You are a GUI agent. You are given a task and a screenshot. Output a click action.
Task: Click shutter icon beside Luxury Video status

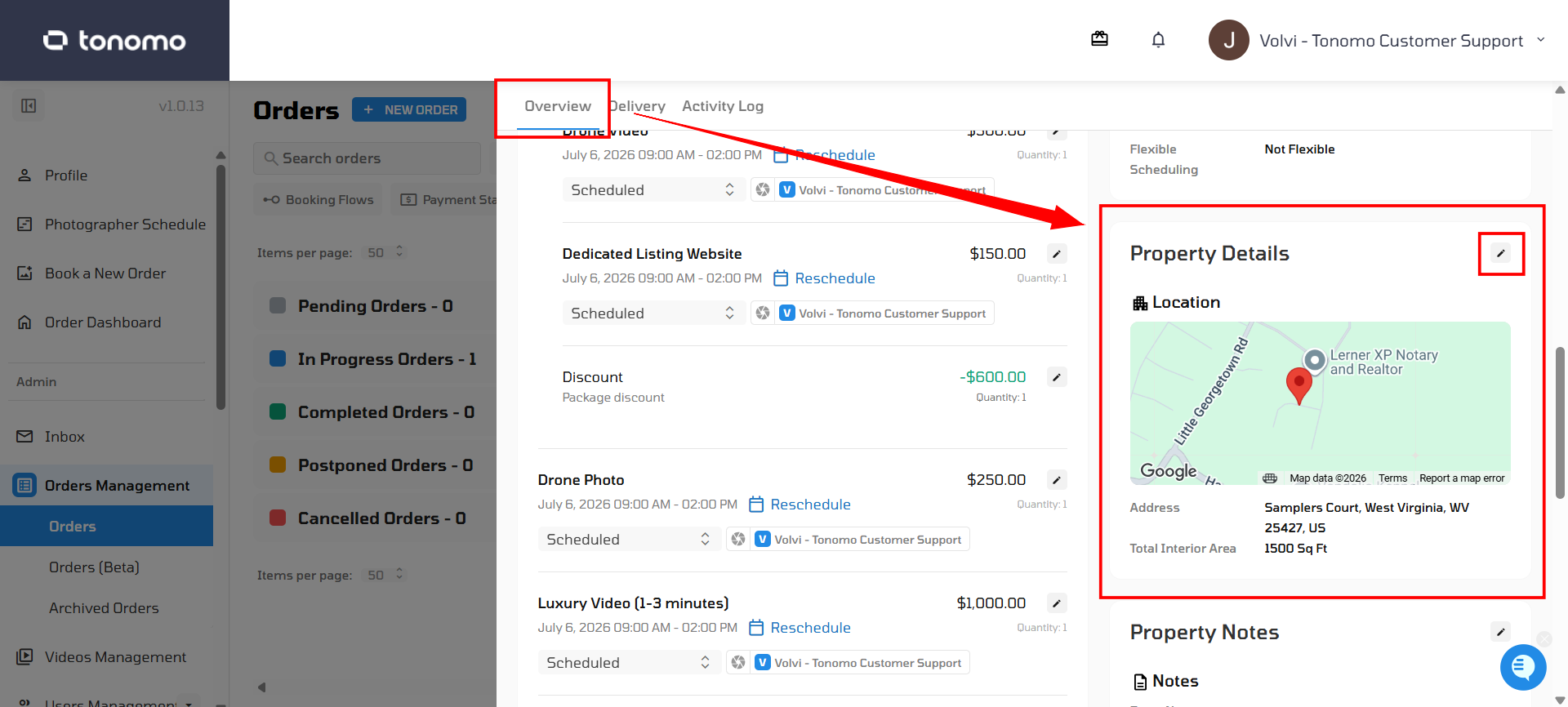pyautogui.click(x=738, y=663)
